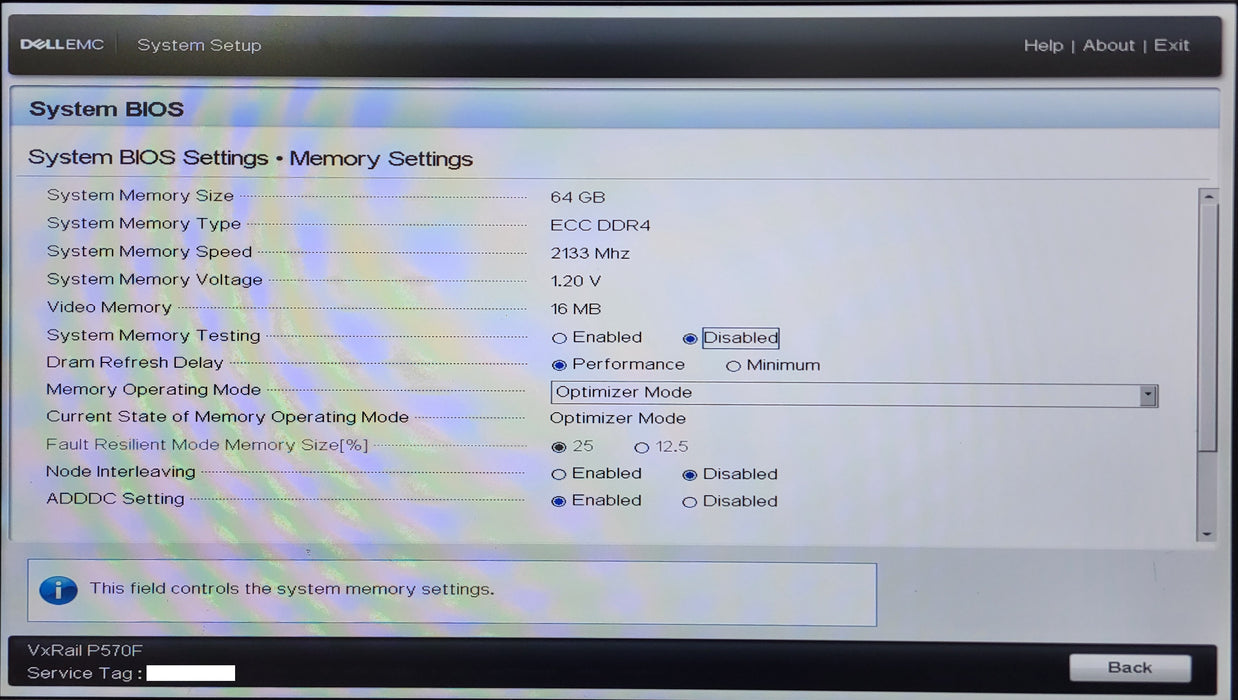Screen dimensions: 1238x700
Task: Enable Node Interleaving
Action: pos(558,474)
